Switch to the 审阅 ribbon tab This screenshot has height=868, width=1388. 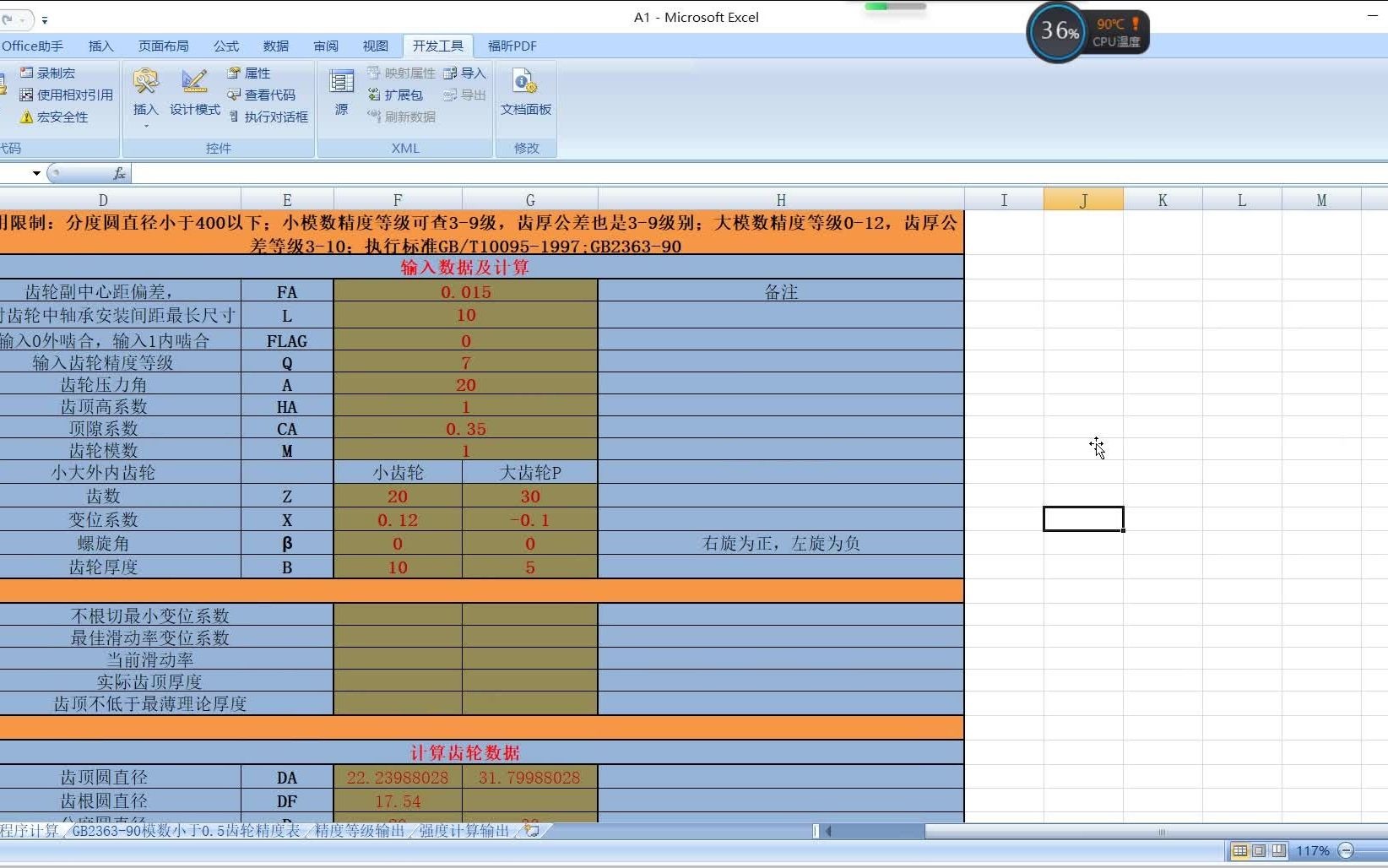tap(326, 46)
